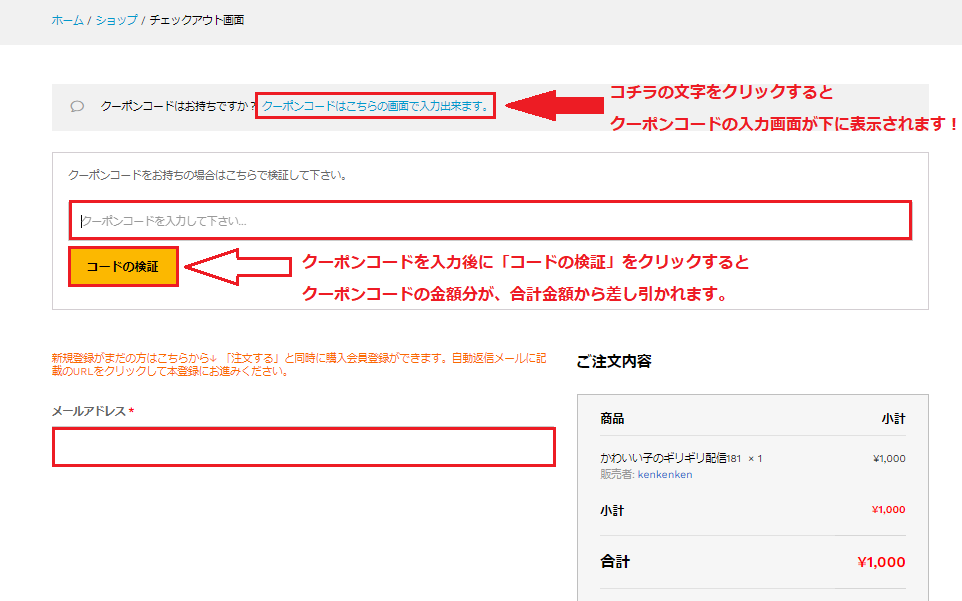The width and height of the screenshot is (962, 601).
Task: Go to ホーム in the breadcrumb
Action: coord(67,20)
